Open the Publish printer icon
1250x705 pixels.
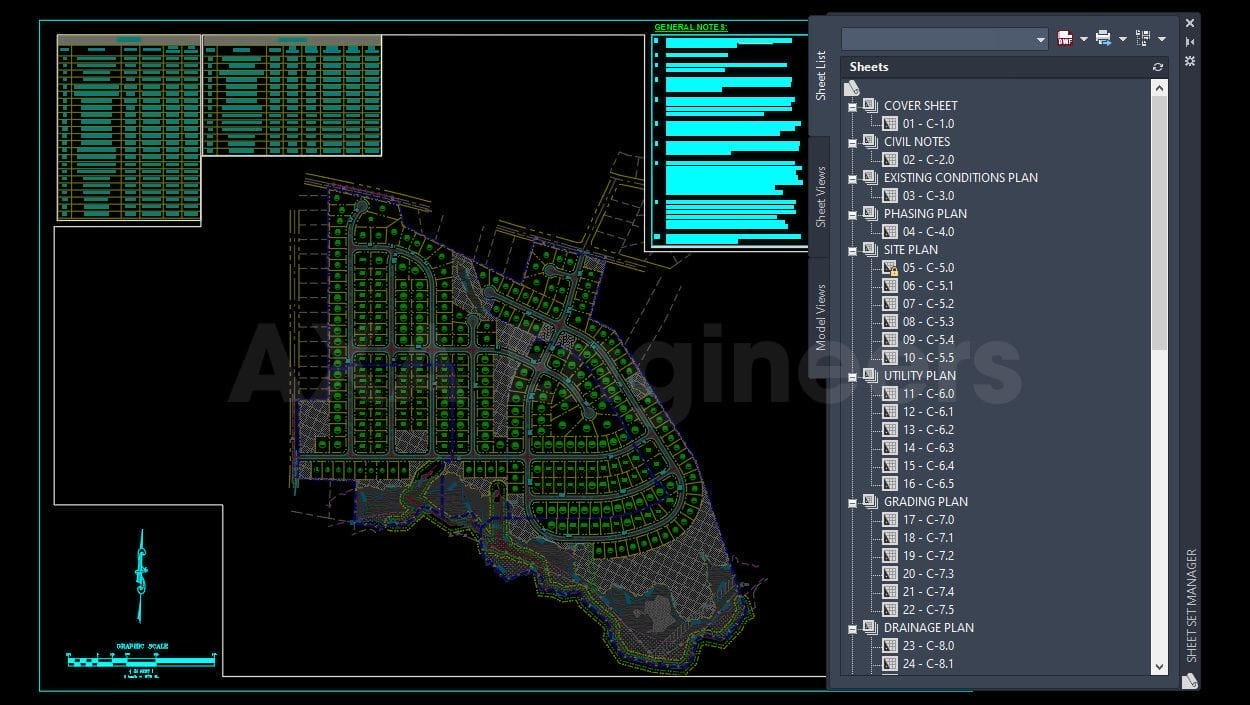tap(1102, 38)
